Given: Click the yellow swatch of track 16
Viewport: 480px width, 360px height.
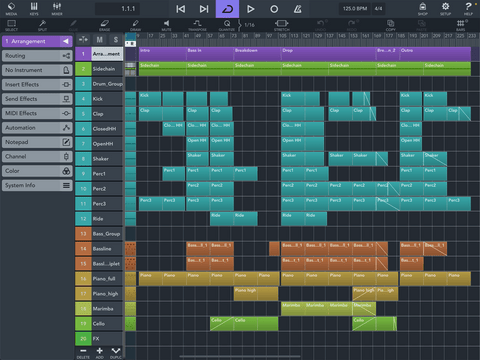Looking at the screenshot, I should tap(83, 279).
